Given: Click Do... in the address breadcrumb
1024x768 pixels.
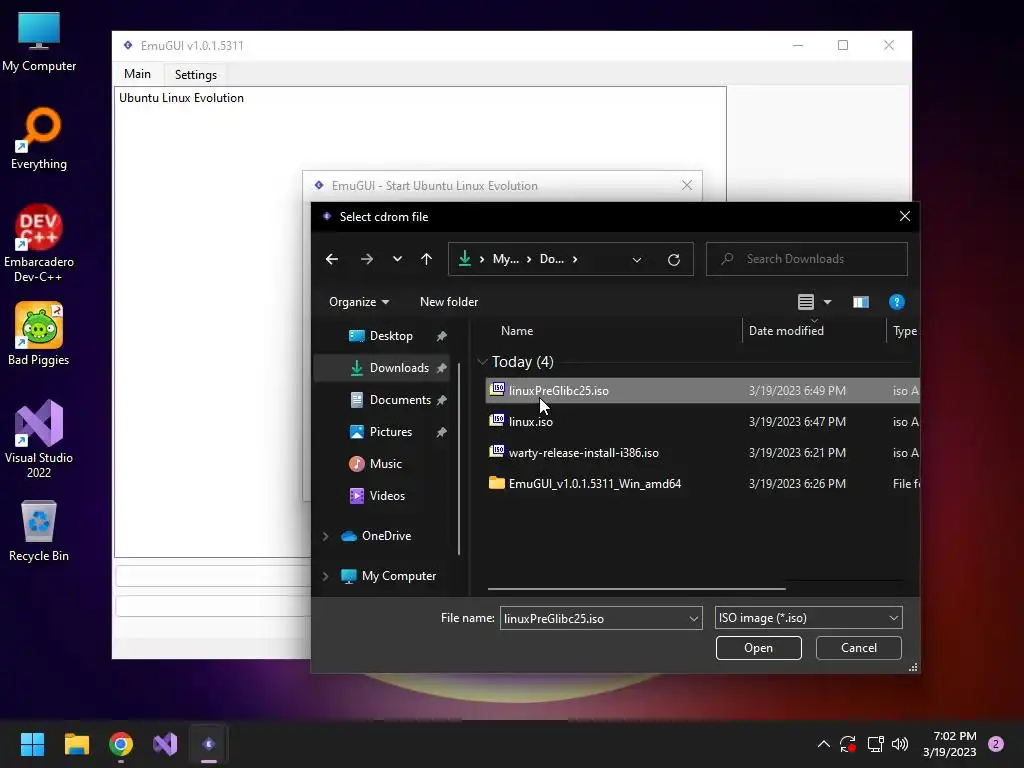Looking at the screenshot, I should tap(551, 259).
